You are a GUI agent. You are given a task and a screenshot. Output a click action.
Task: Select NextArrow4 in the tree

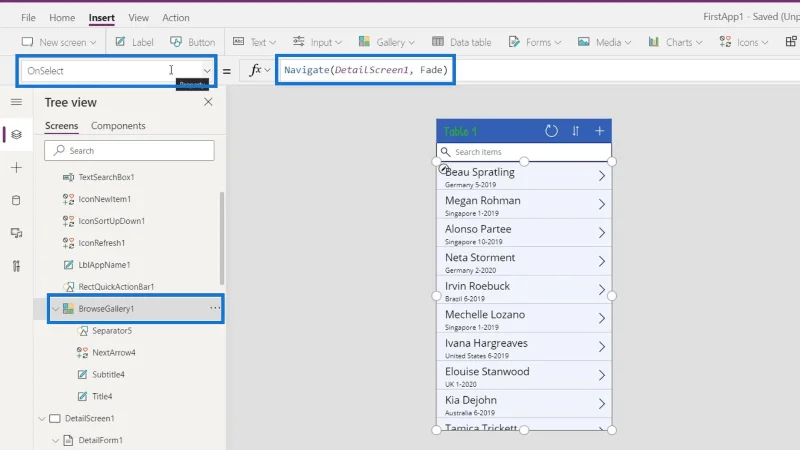[x=113, y=353]
